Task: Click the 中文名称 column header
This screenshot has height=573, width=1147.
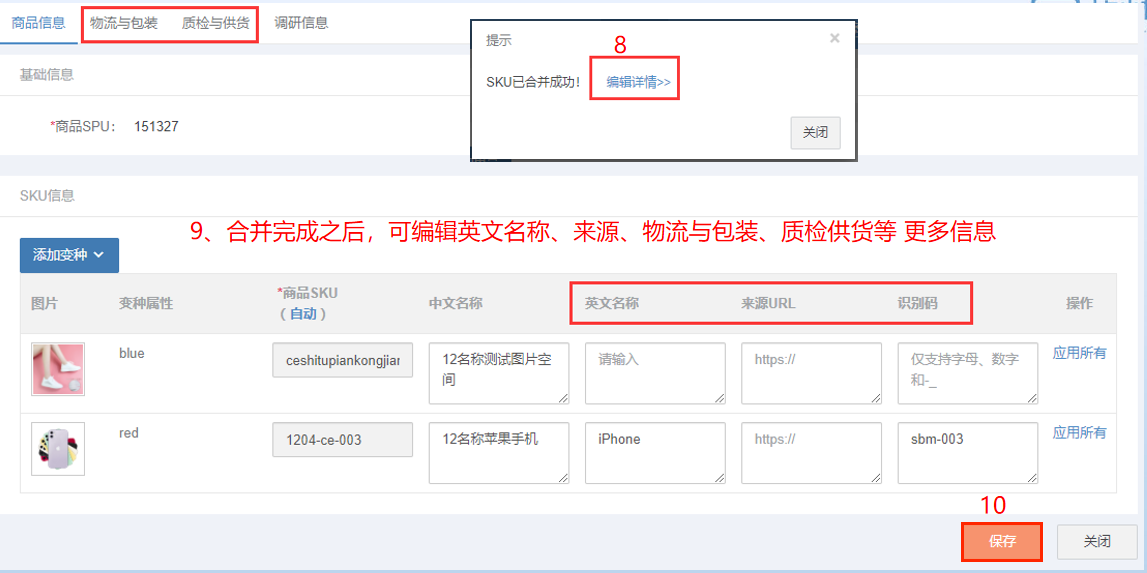Action: click(x=456, y=304)
